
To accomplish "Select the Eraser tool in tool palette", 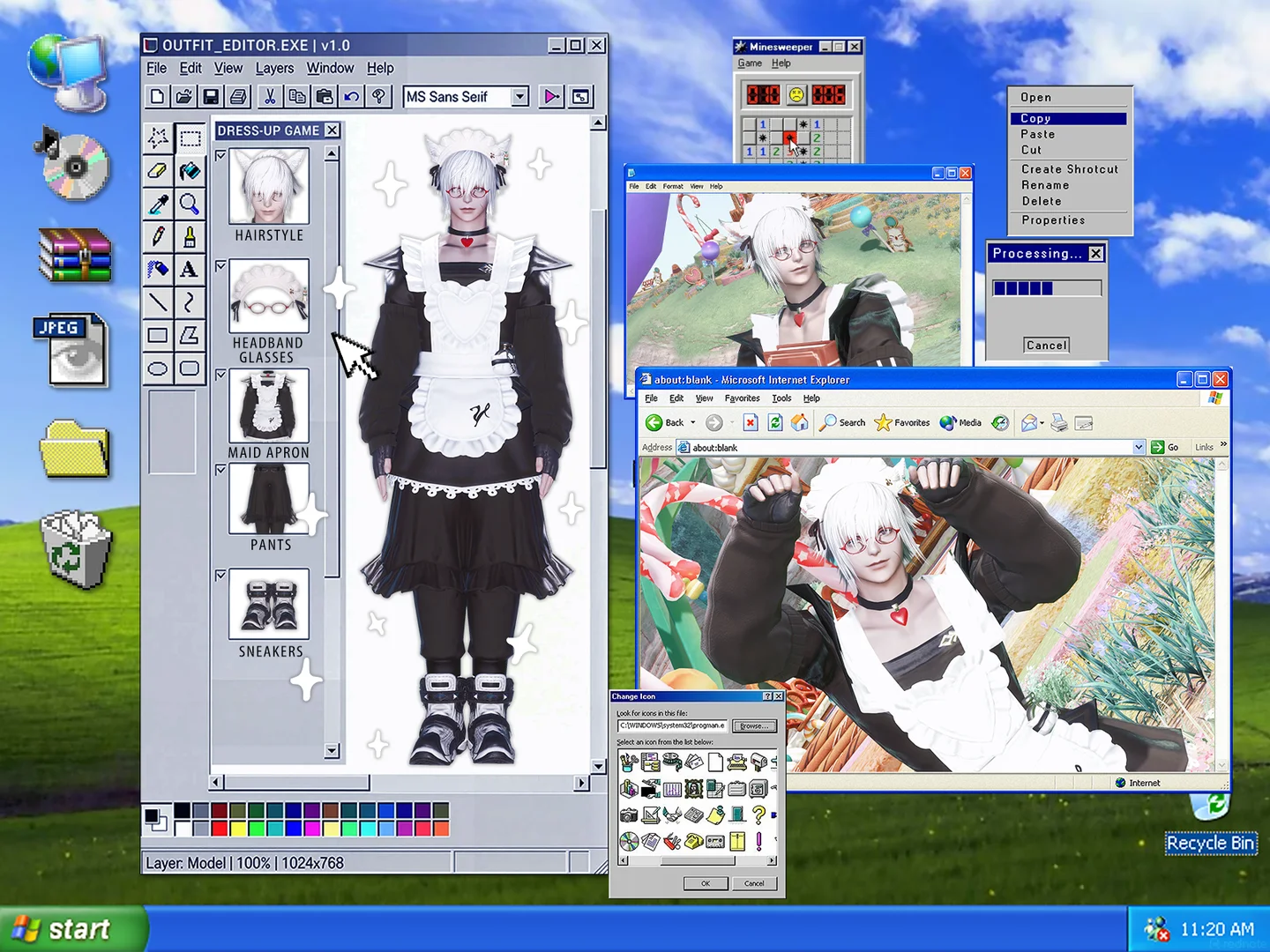I will (x=158, y=171).
